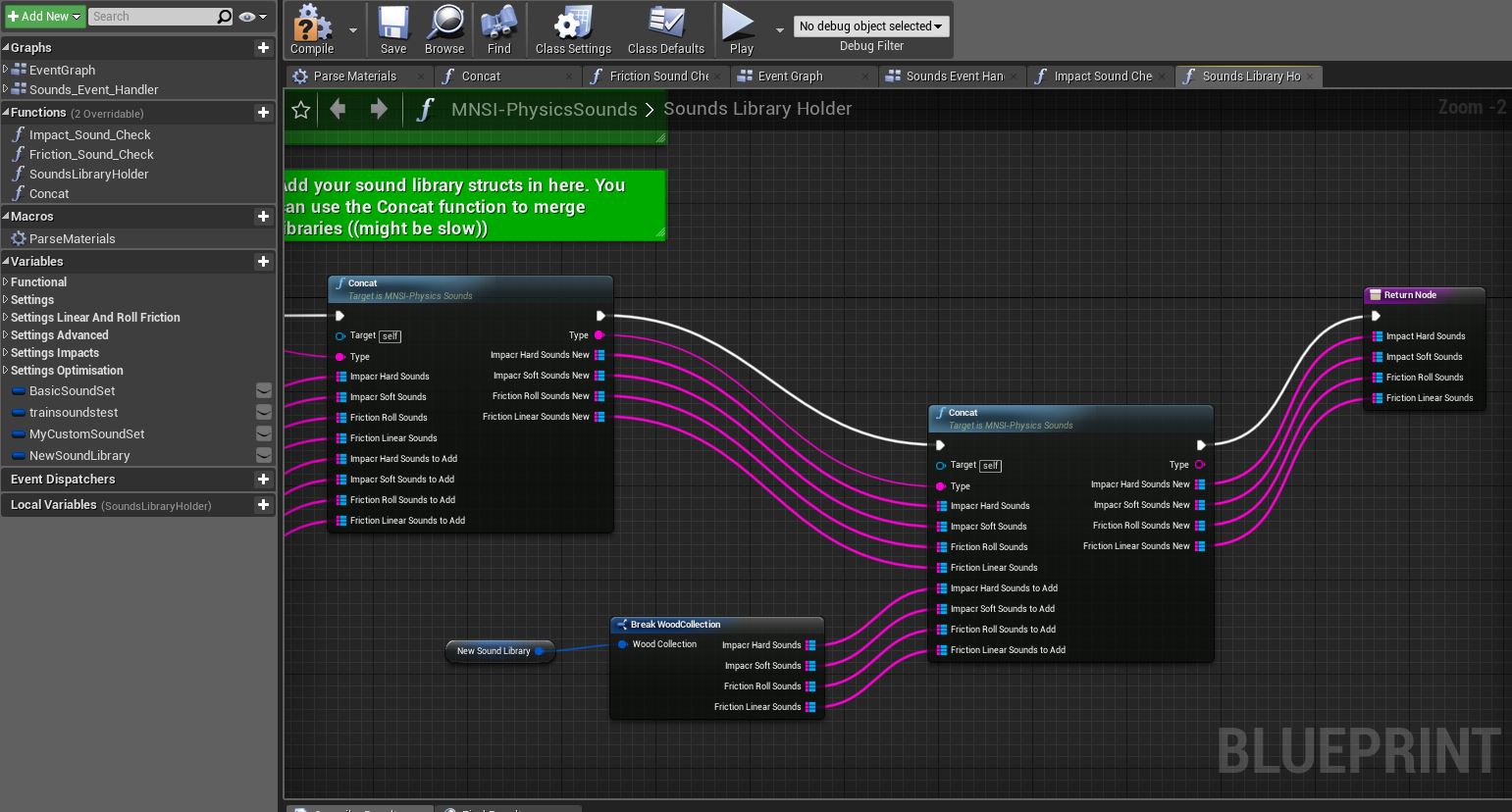1512x812 pixels.
Task: Toggle visibility eye on BasicSoundSet variable
Action: click(264, 391)
